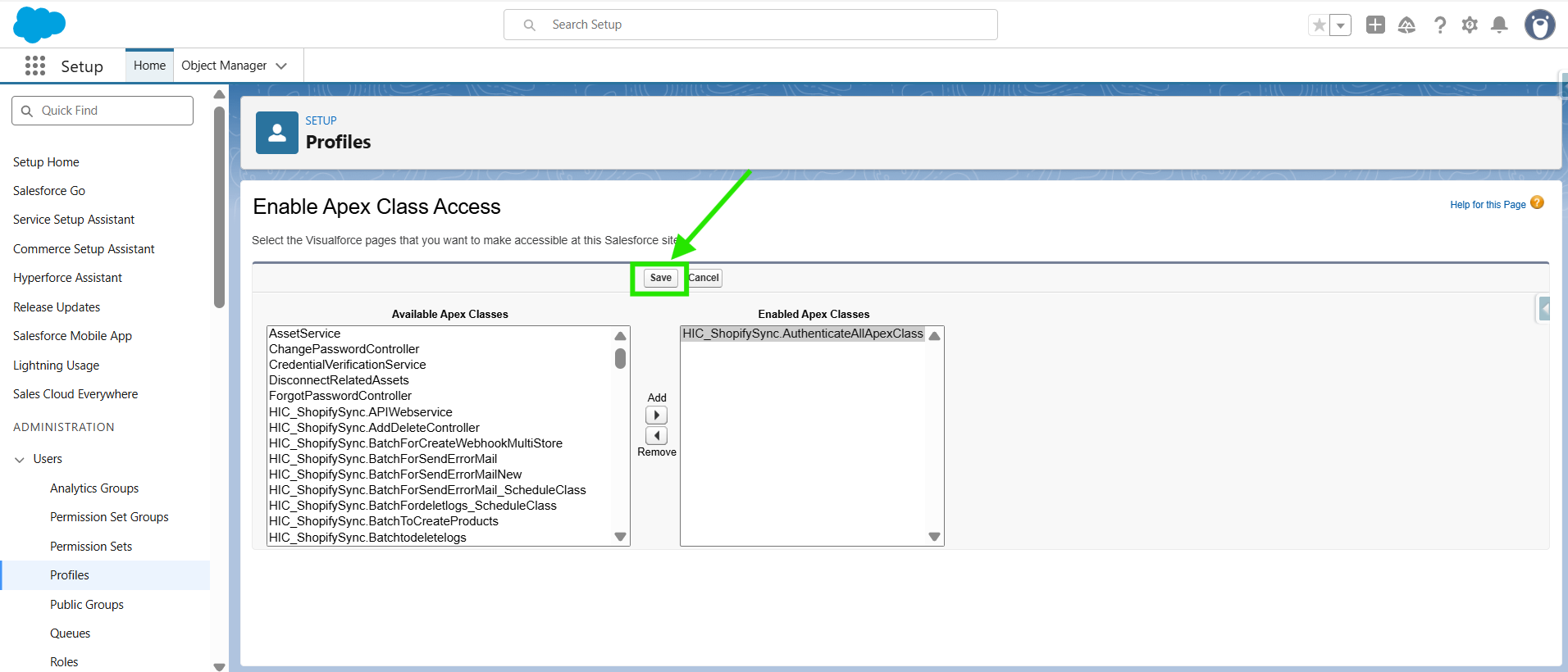Click the Quick Find magnifier icon
This screenshot has width=1568, height=672.
(27, 111)
